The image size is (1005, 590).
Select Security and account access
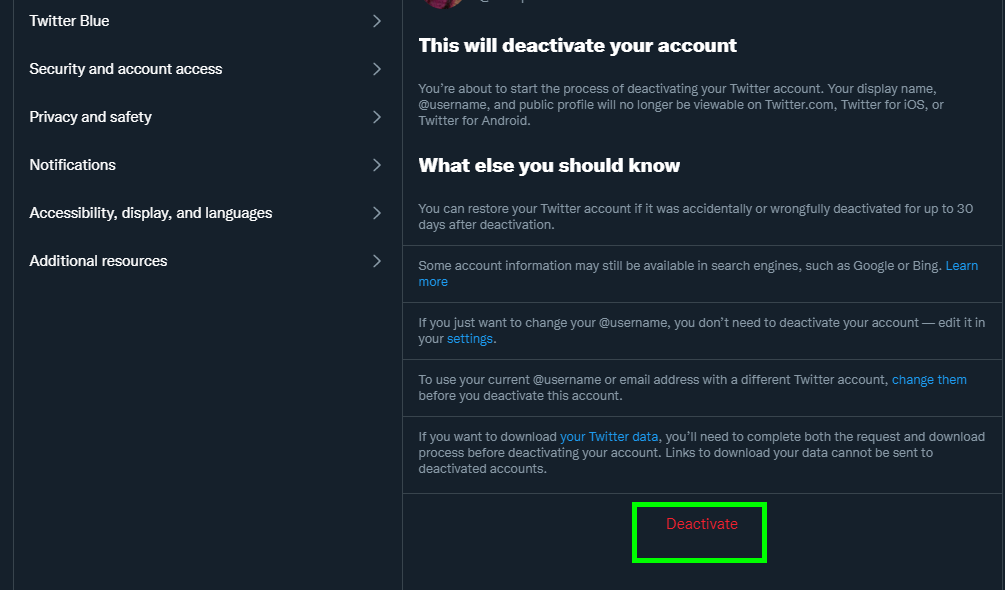point(126,69)
